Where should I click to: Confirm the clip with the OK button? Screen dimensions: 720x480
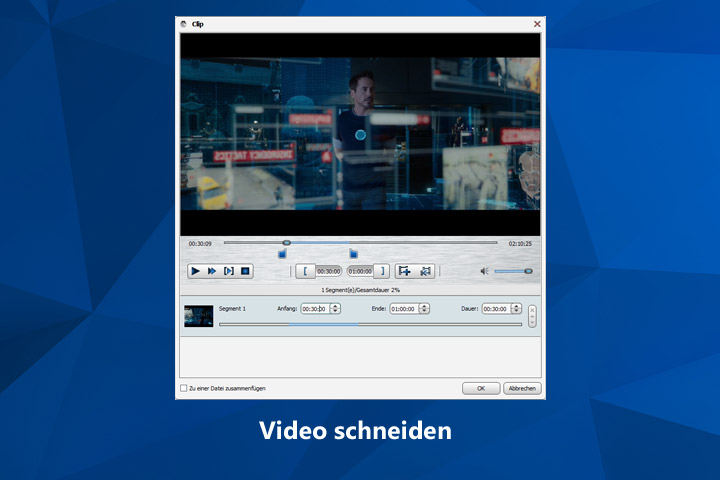pos(481,388)
